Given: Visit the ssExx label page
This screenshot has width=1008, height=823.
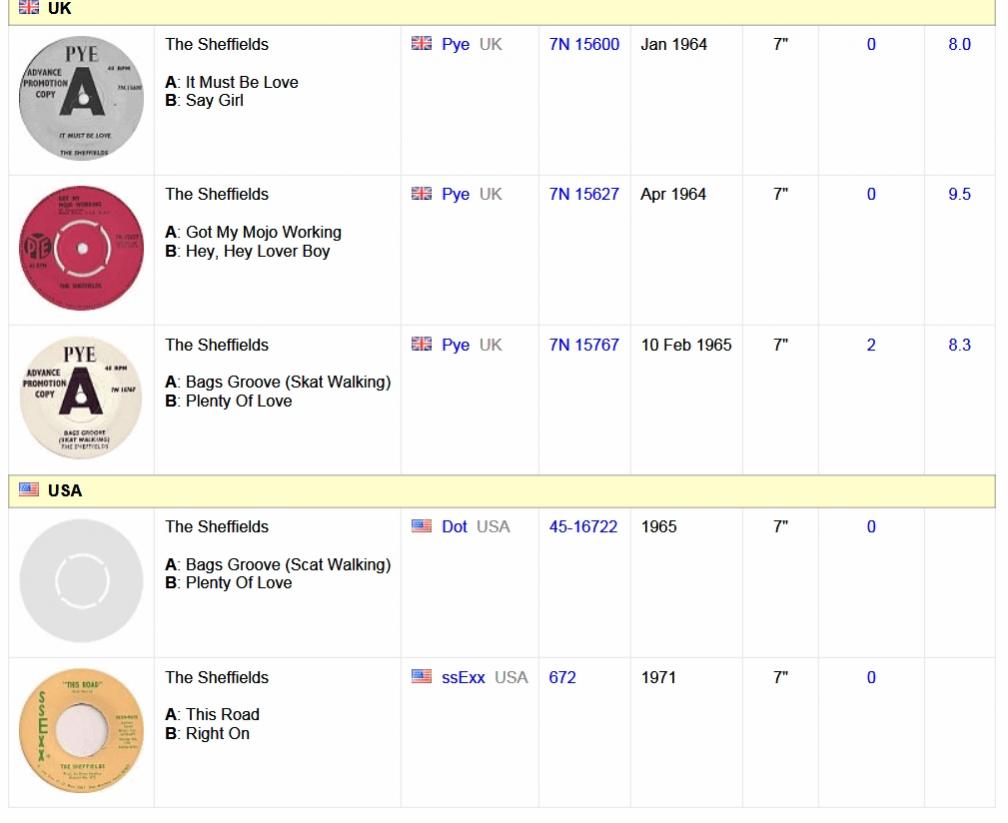Looking at the screenshot, I should [464, 677].
